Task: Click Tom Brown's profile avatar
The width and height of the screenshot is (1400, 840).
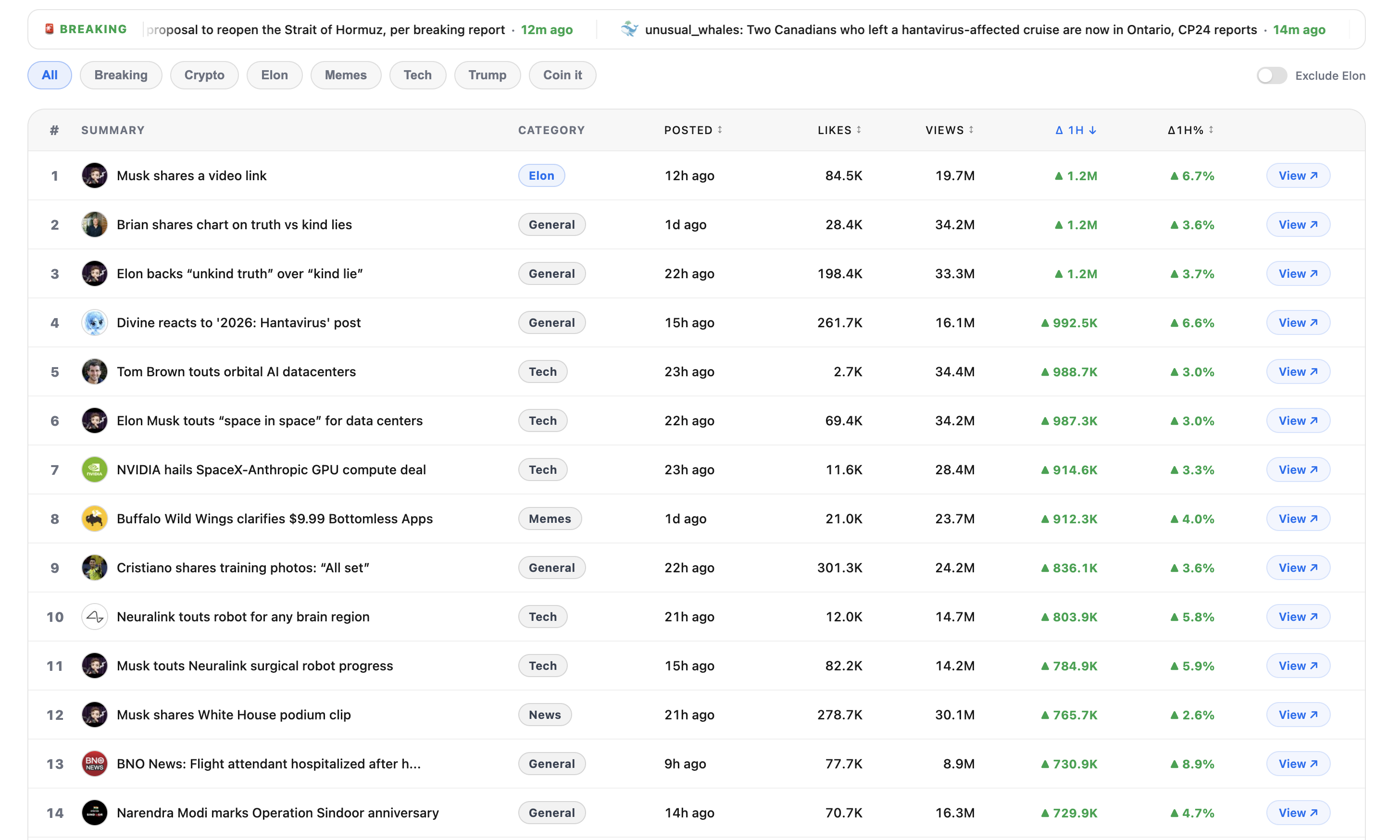Action: 95,371
